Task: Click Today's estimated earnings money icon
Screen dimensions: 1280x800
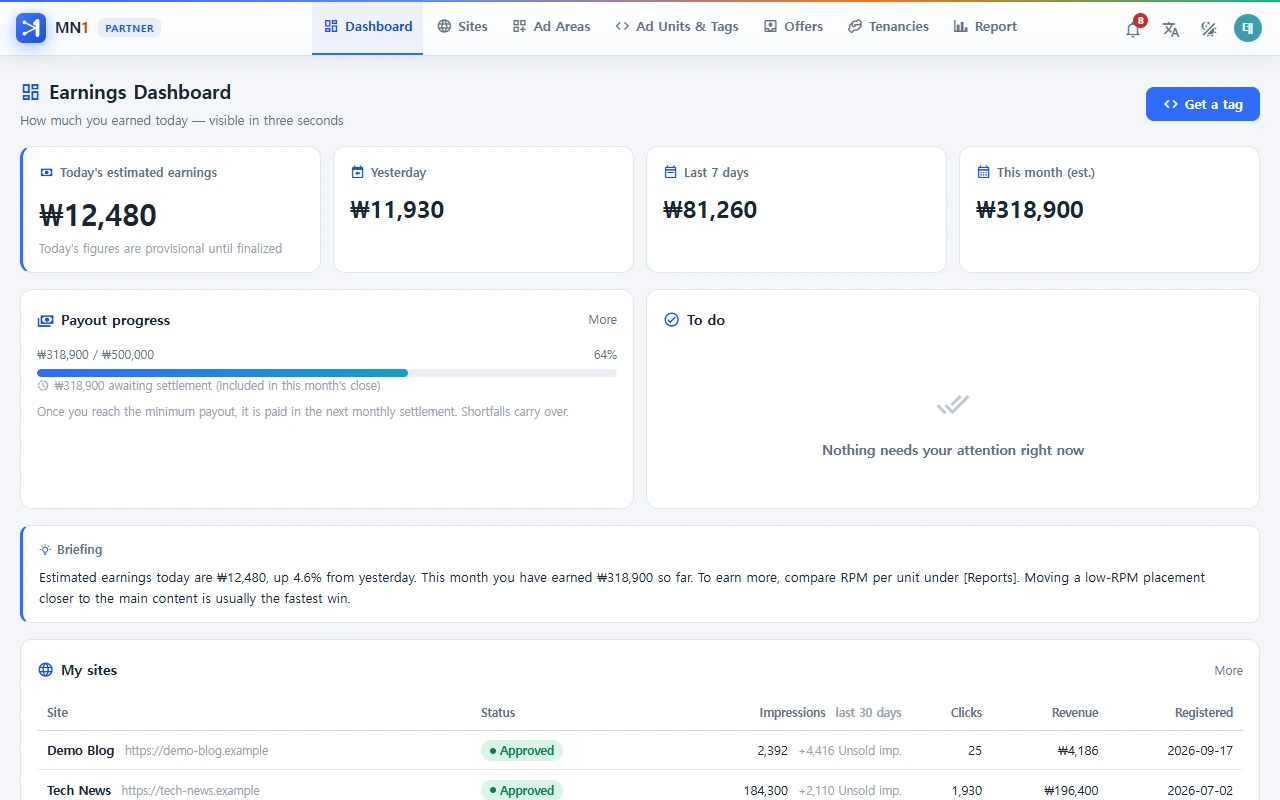Action: pyautogui.click(x=46, y=172)
